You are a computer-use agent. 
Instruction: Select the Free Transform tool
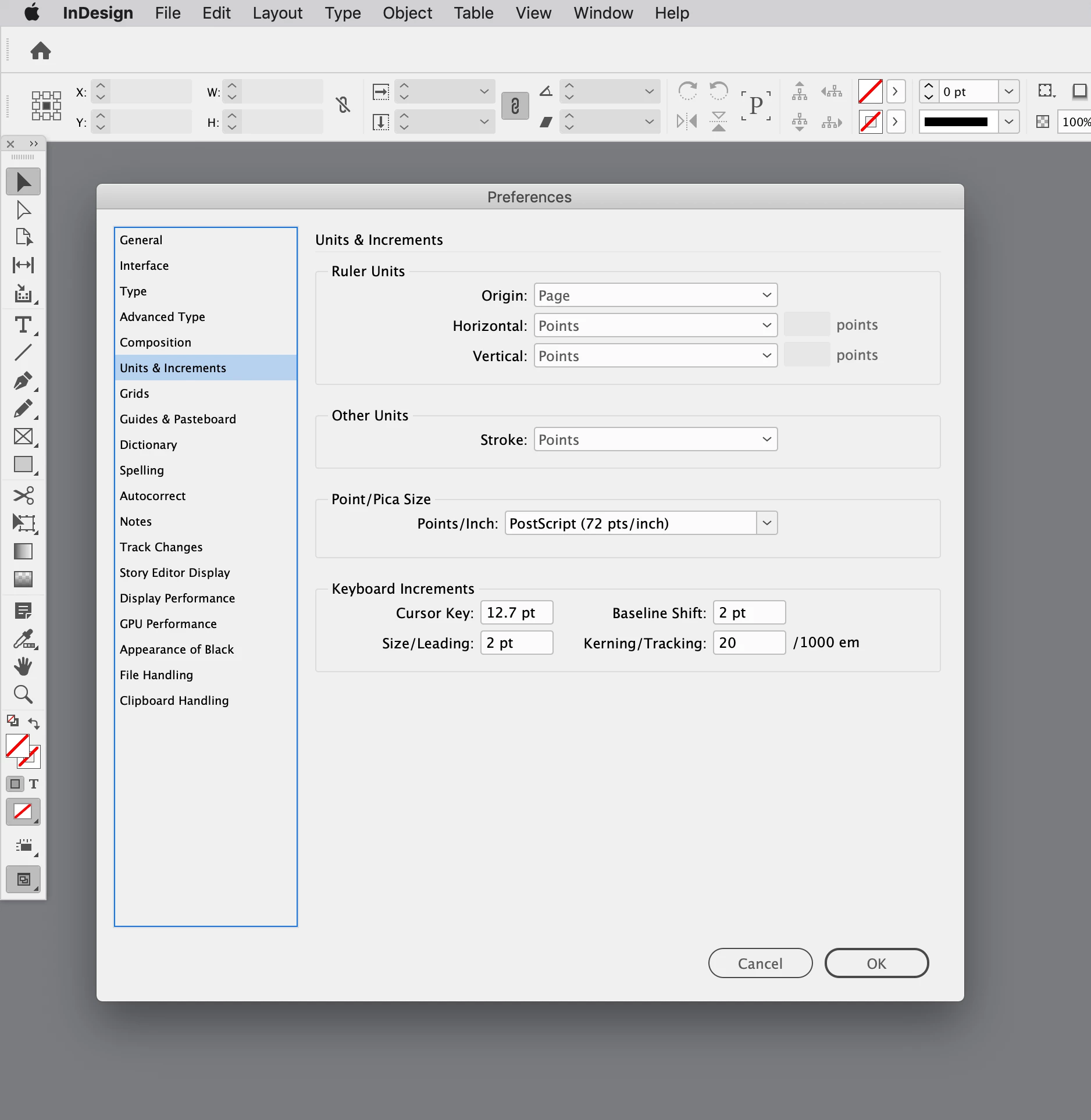pyautogui.click(x=23, y=523)
